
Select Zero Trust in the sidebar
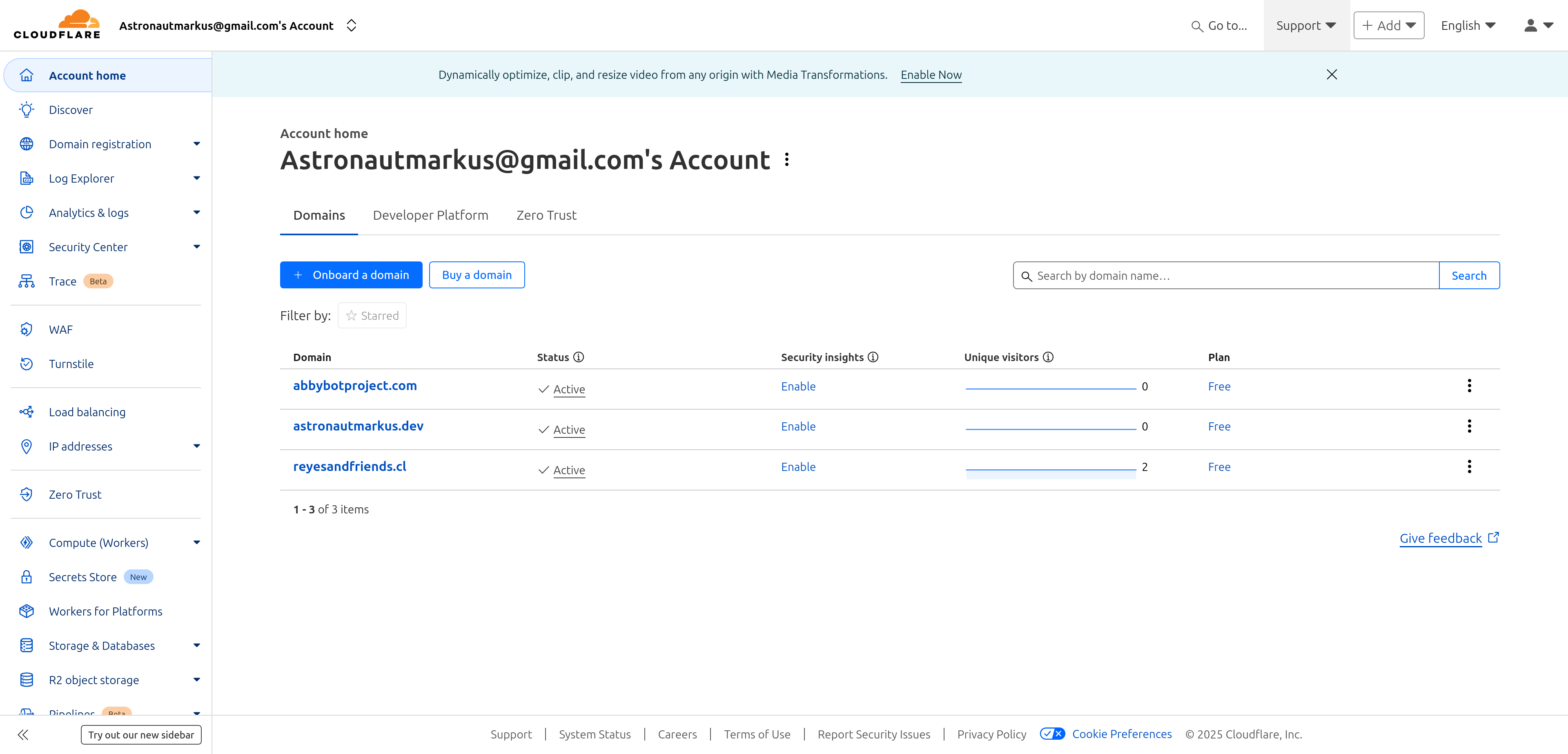[74, 494]
